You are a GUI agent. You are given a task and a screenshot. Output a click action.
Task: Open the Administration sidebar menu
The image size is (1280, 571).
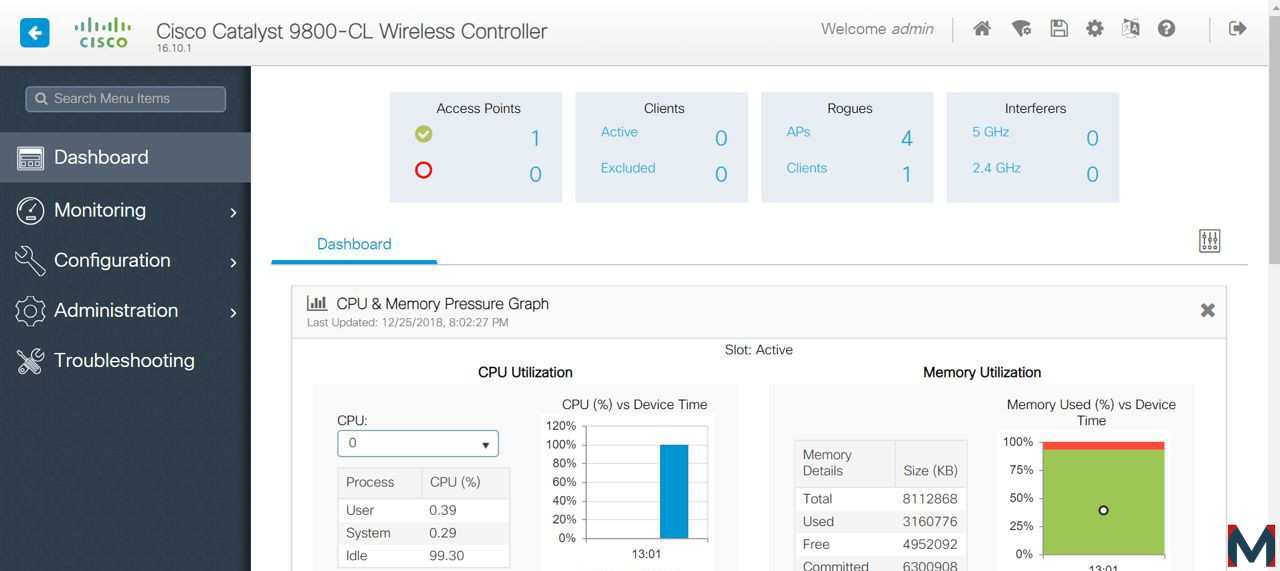[125, 310]
